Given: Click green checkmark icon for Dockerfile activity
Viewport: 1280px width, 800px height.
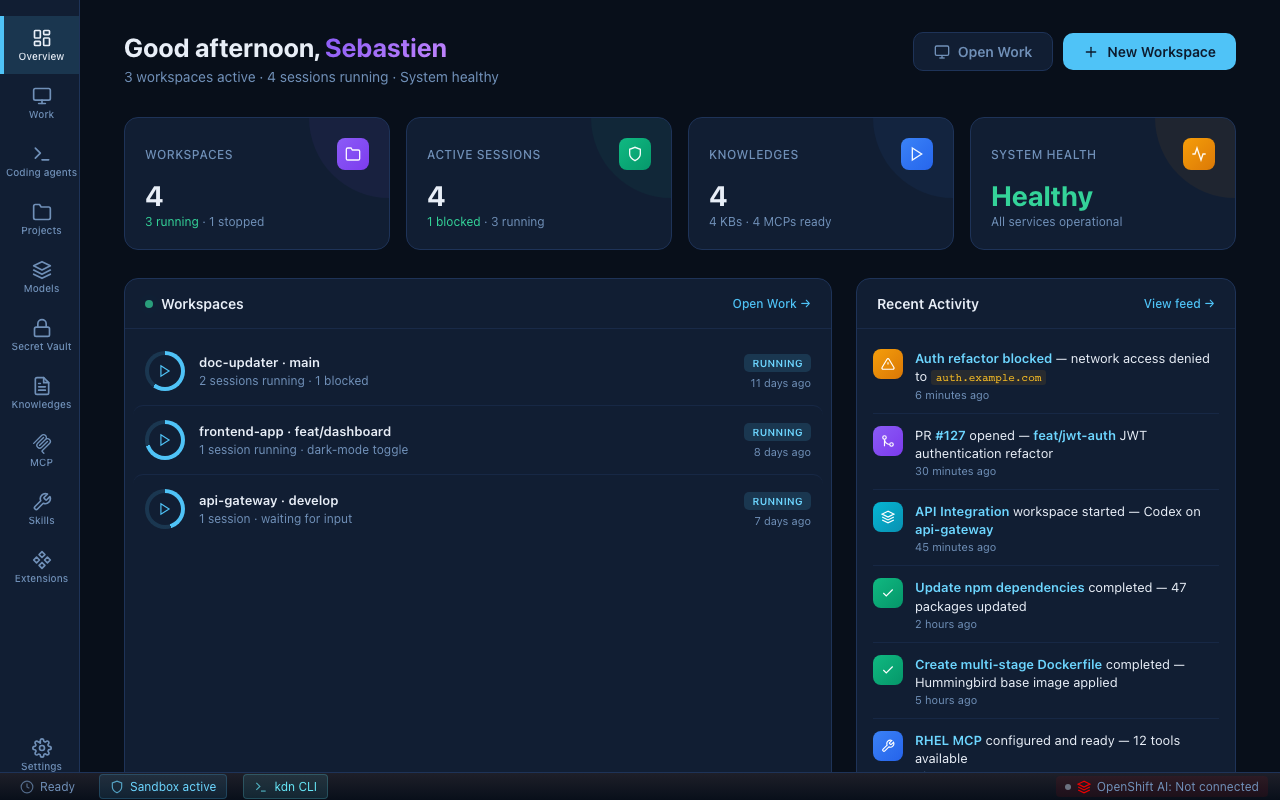Looking at the screenshot, I should point(888,670).
